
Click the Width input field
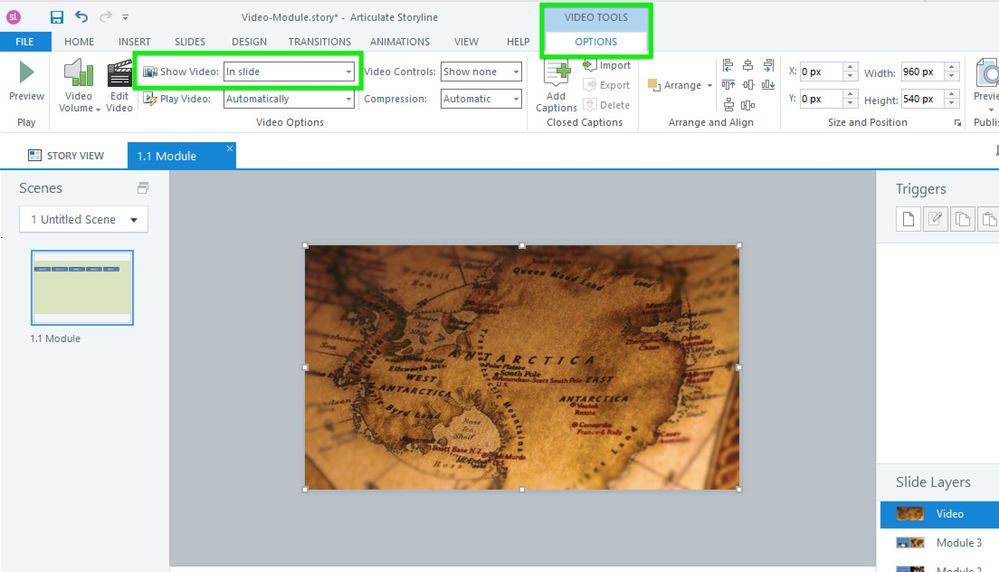923,72
